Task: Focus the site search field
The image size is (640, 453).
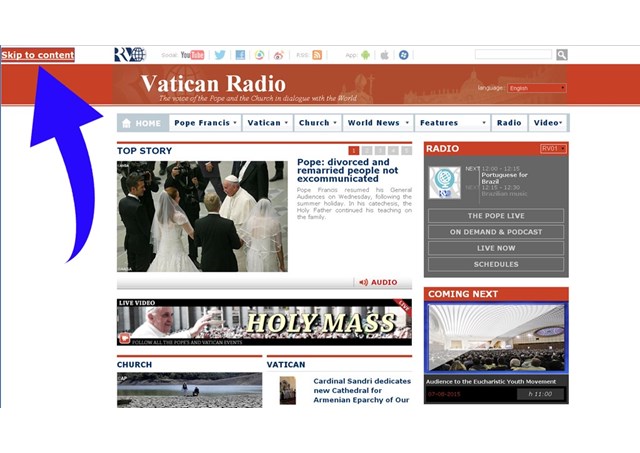Action: pyautogui.click(x=513, y=54)
